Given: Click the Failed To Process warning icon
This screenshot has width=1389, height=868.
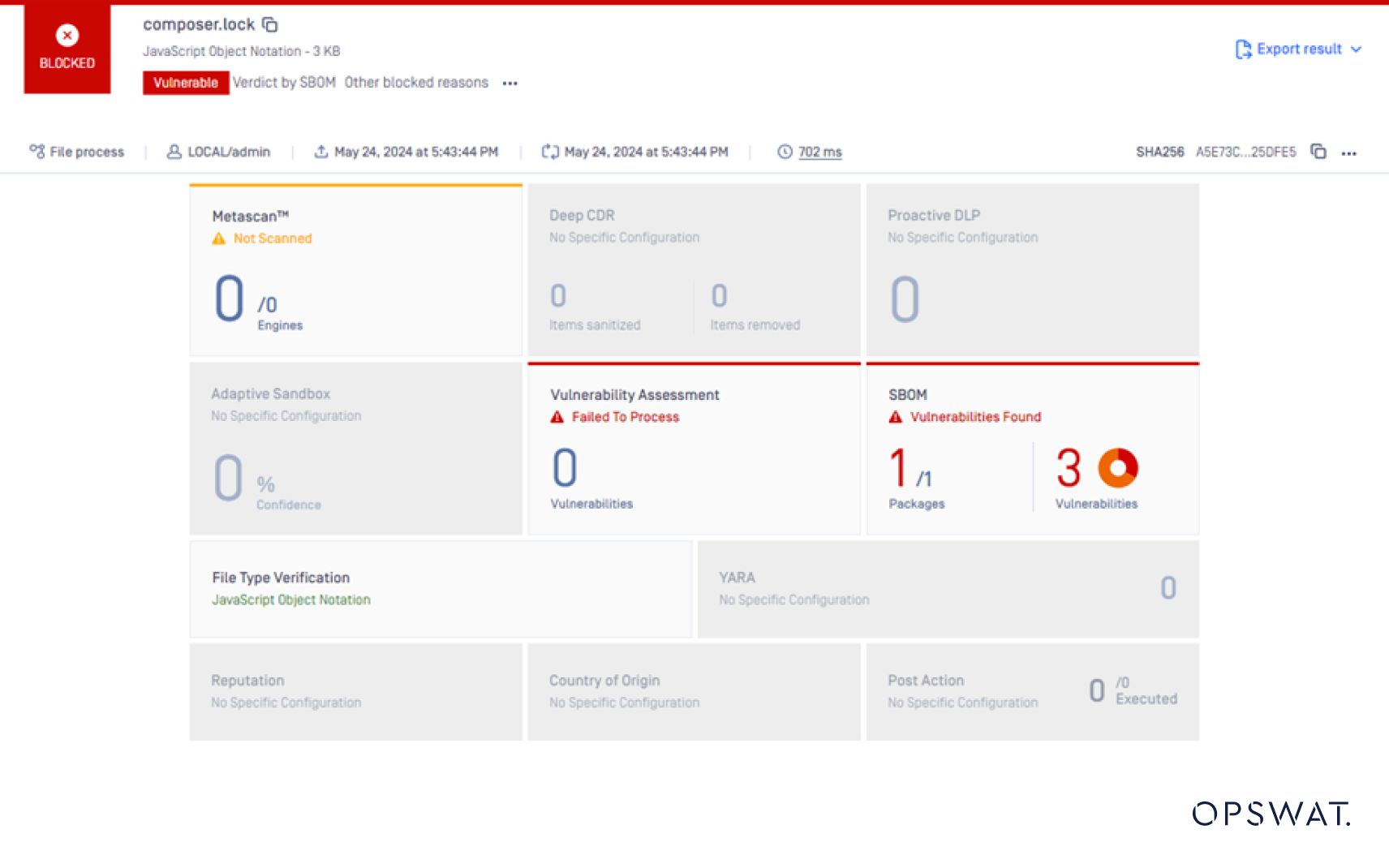Looking at the screenshot, I should click(557, 417).
